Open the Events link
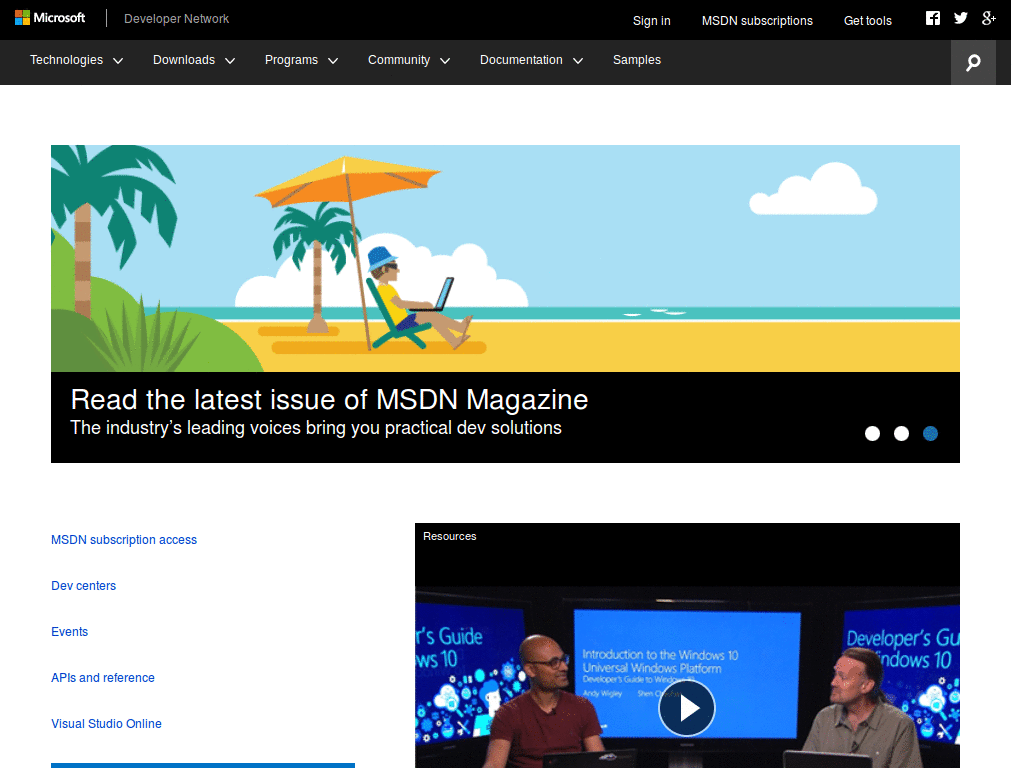Screen dimensions: 1024x768 click(x=69, y=632)
